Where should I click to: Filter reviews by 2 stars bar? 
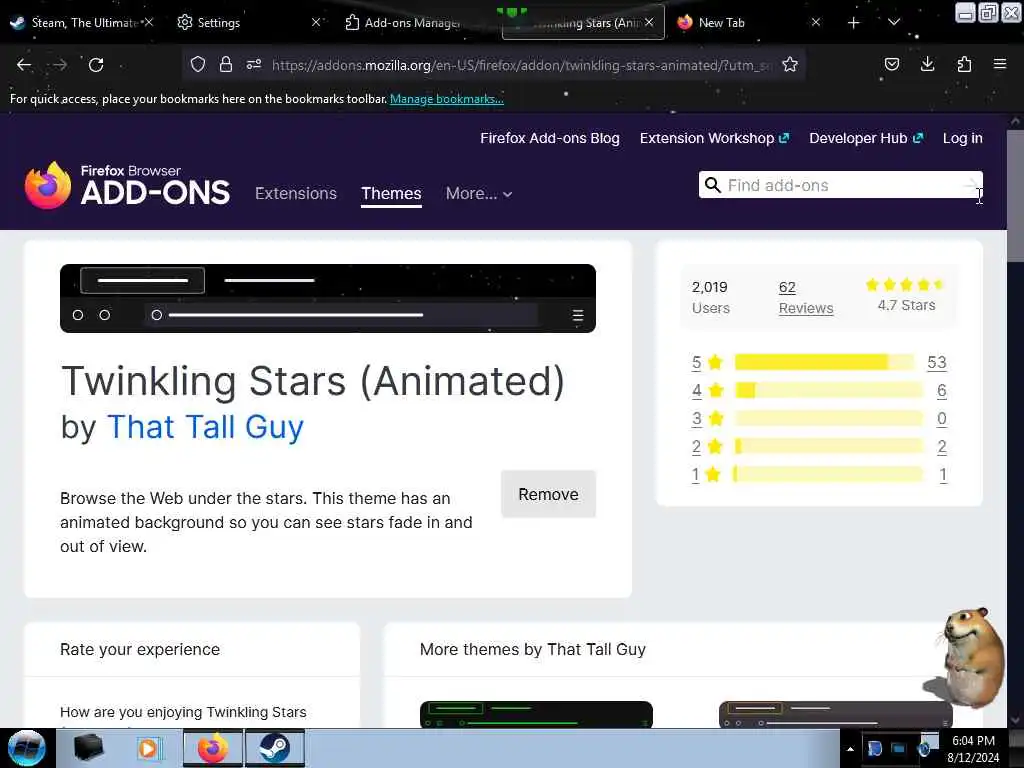pos(829,447)
